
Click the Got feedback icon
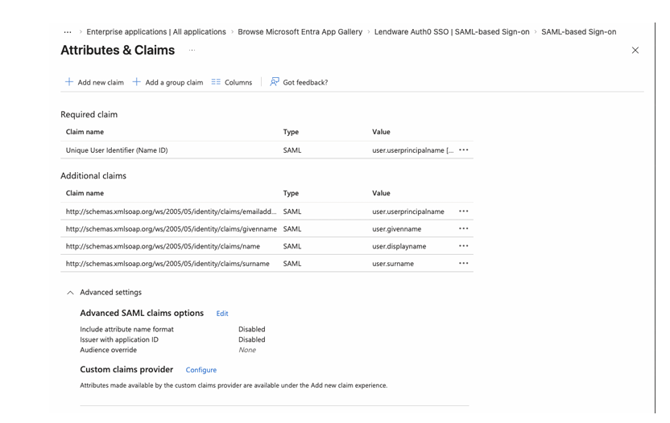click(275, 82)
